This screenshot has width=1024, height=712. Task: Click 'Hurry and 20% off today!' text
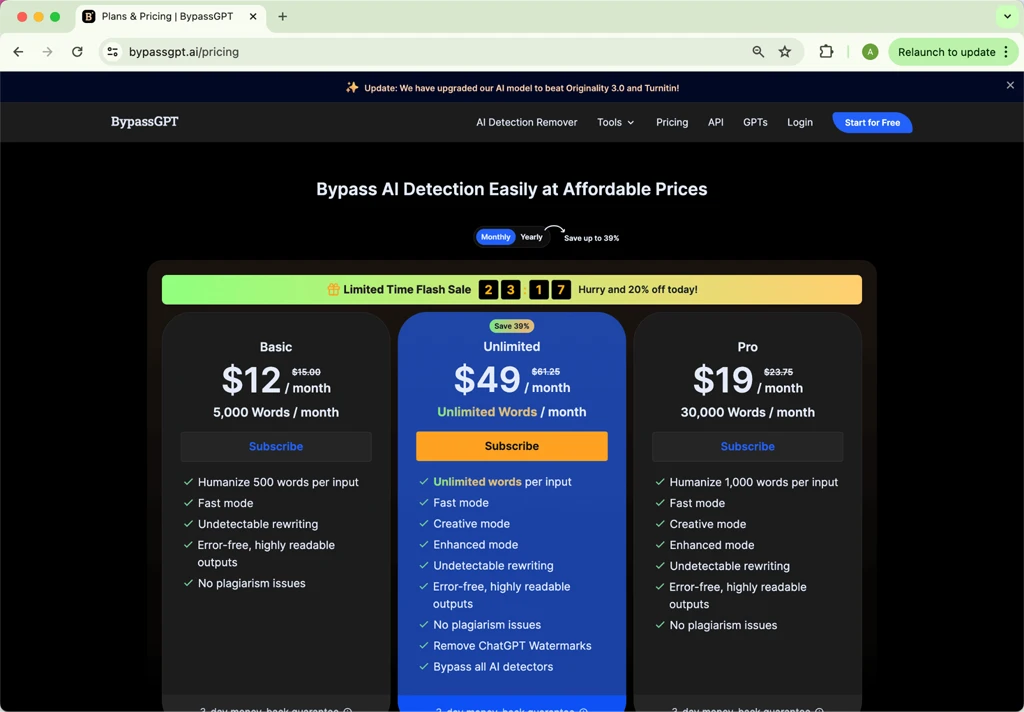637,289
